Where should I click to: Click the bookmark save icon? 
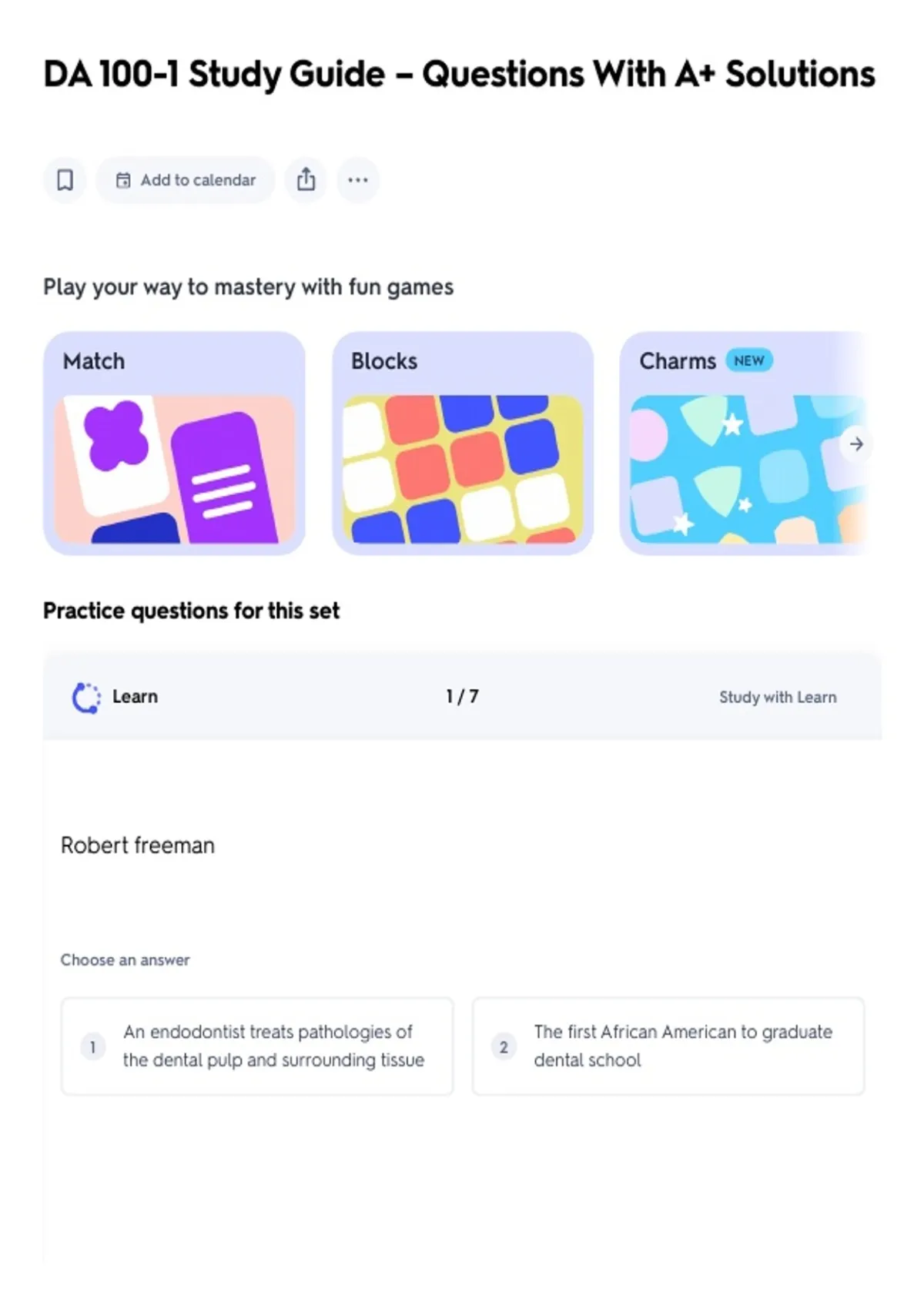[x=65, y=180]
